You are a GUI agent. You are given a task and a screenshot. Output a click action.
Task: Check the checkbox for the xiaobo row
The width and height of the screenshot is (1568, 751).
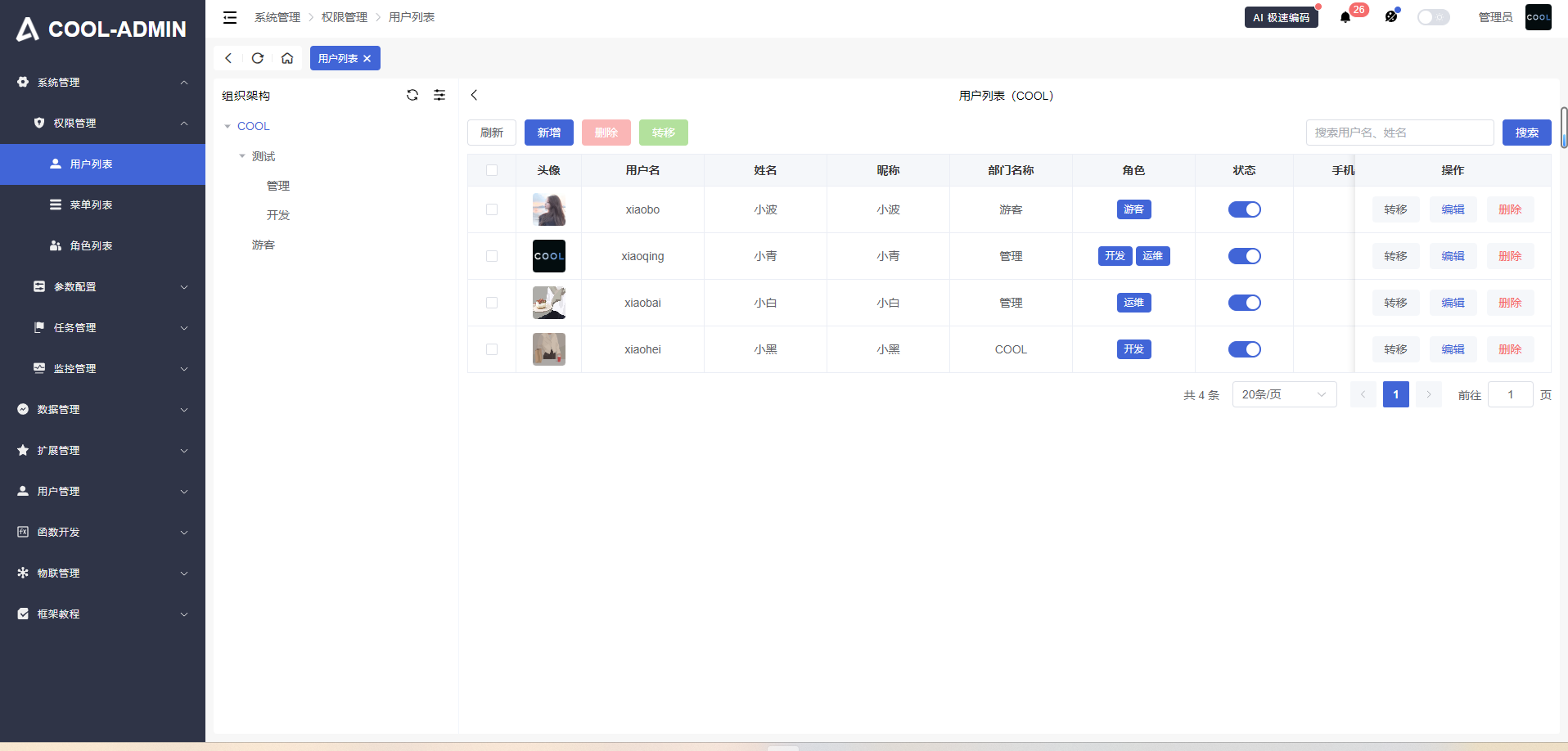(492, 209)
